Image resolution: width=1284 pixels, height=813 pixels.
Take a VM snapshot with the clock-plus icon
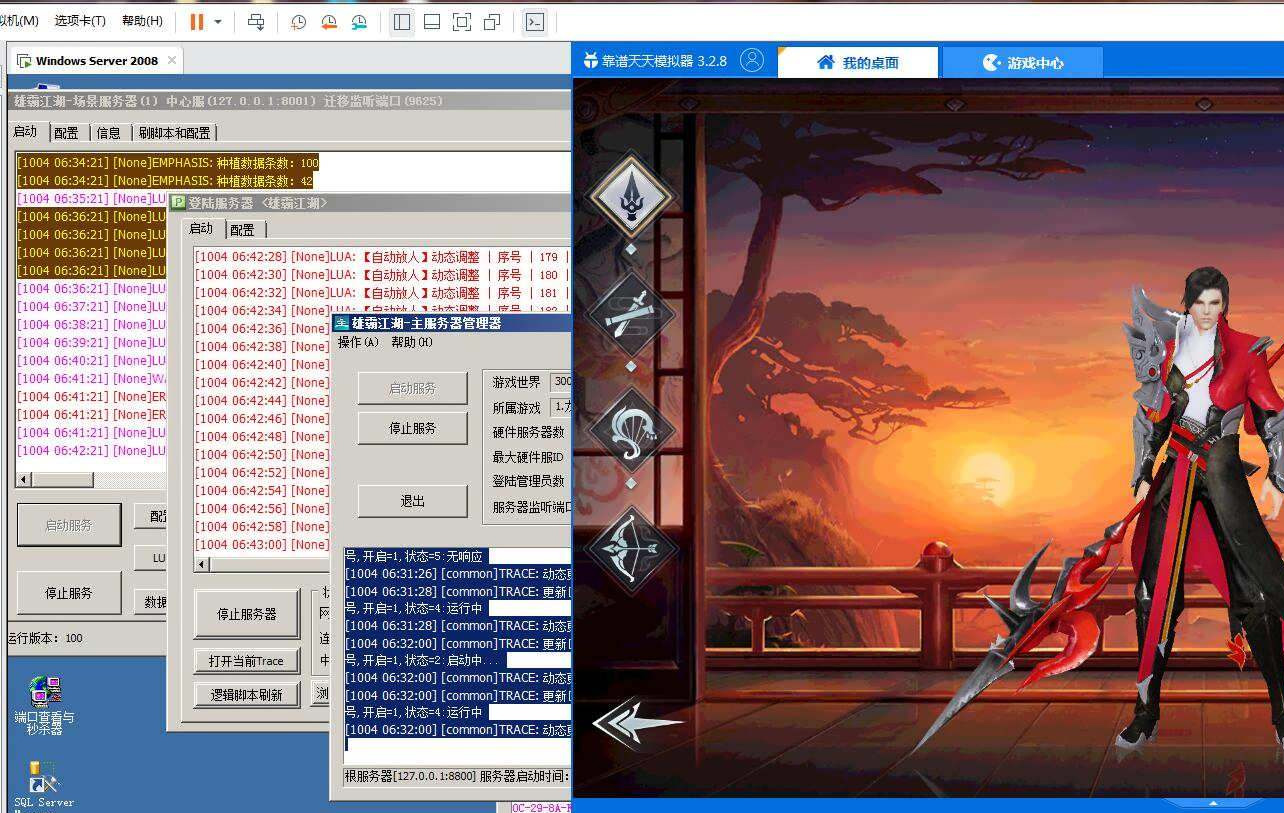(x=298, y=21)
